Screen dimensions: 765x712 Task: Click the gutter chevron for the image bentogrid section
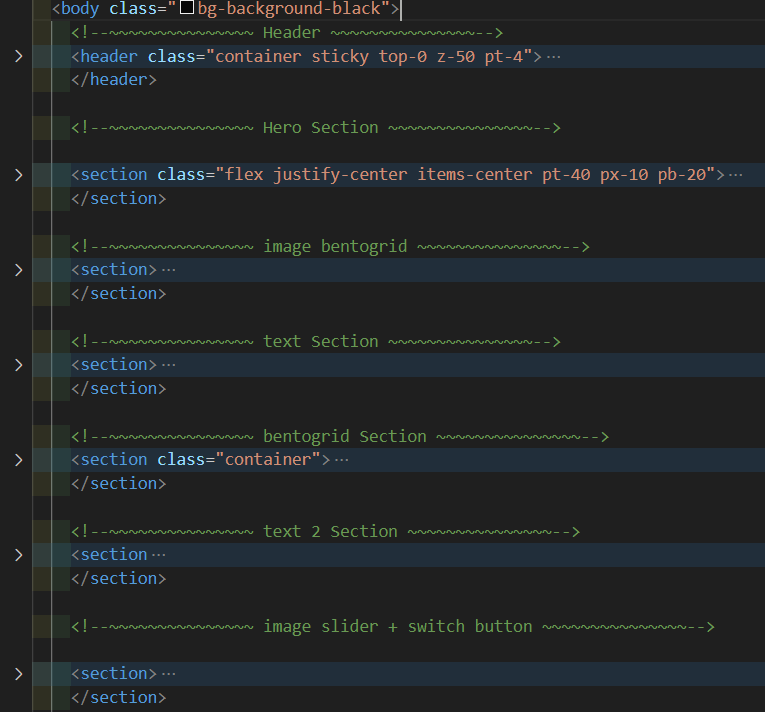18,270
